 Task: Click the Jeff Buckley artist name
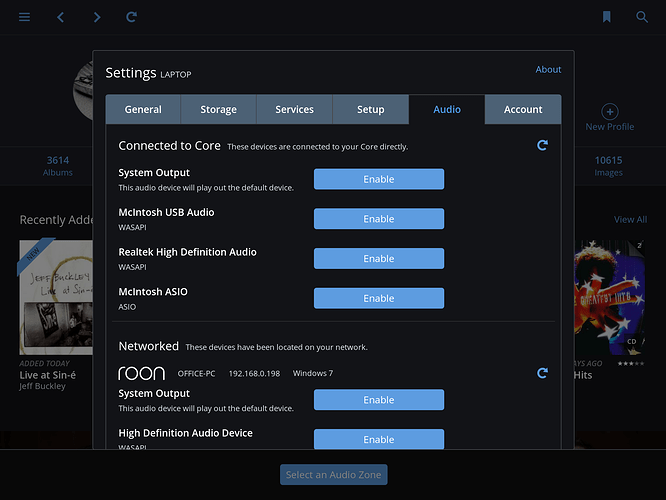[x=42, y=386]
